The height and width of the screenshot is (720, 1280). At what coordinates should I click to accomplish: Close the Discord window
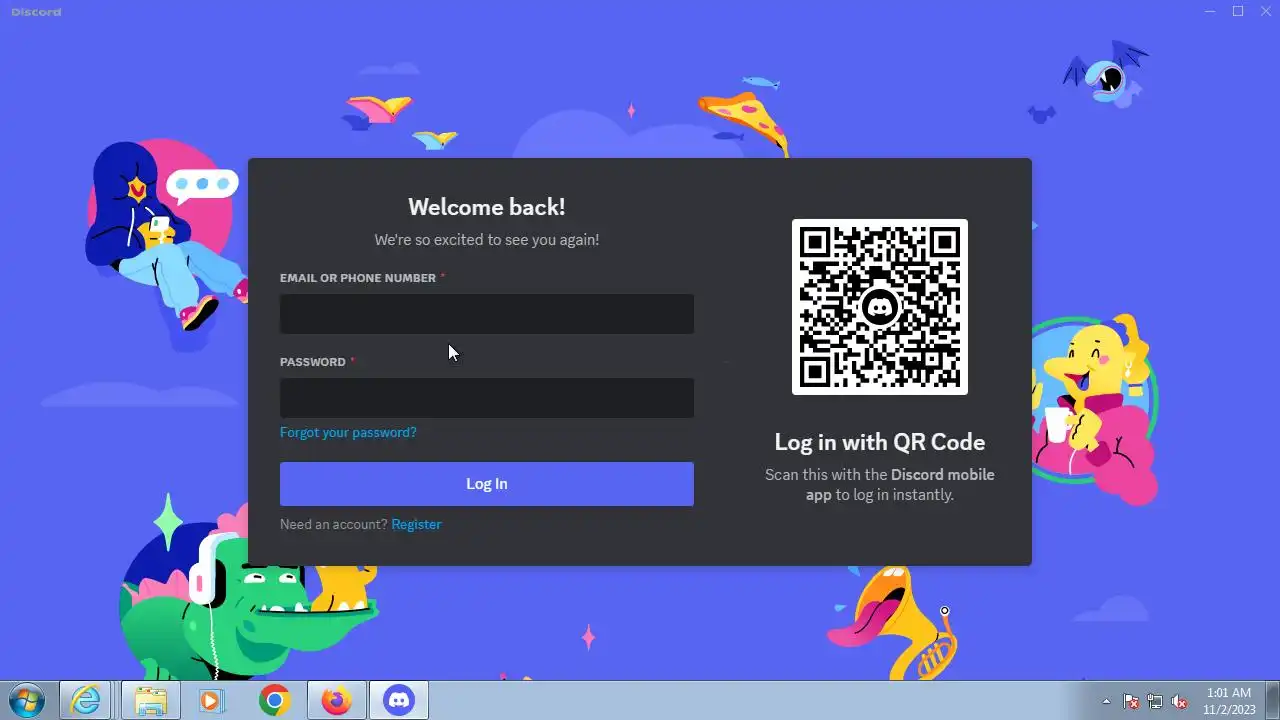[x=1265, y=11]
